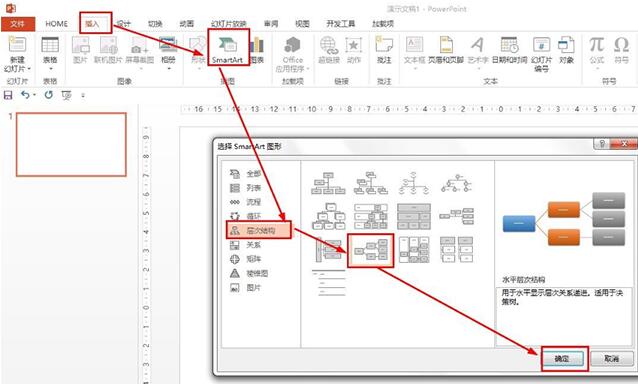Insert a symbol using the Ω icon
This screenshot has height=384, width=638.
[x=621, y=50]
